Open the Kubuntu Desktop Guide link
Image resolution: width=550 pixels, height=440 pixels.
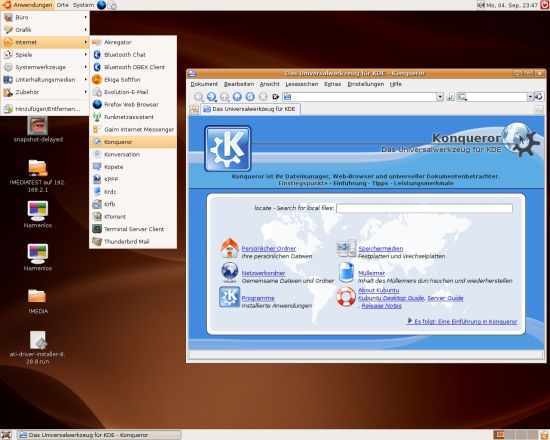[391, 298]
